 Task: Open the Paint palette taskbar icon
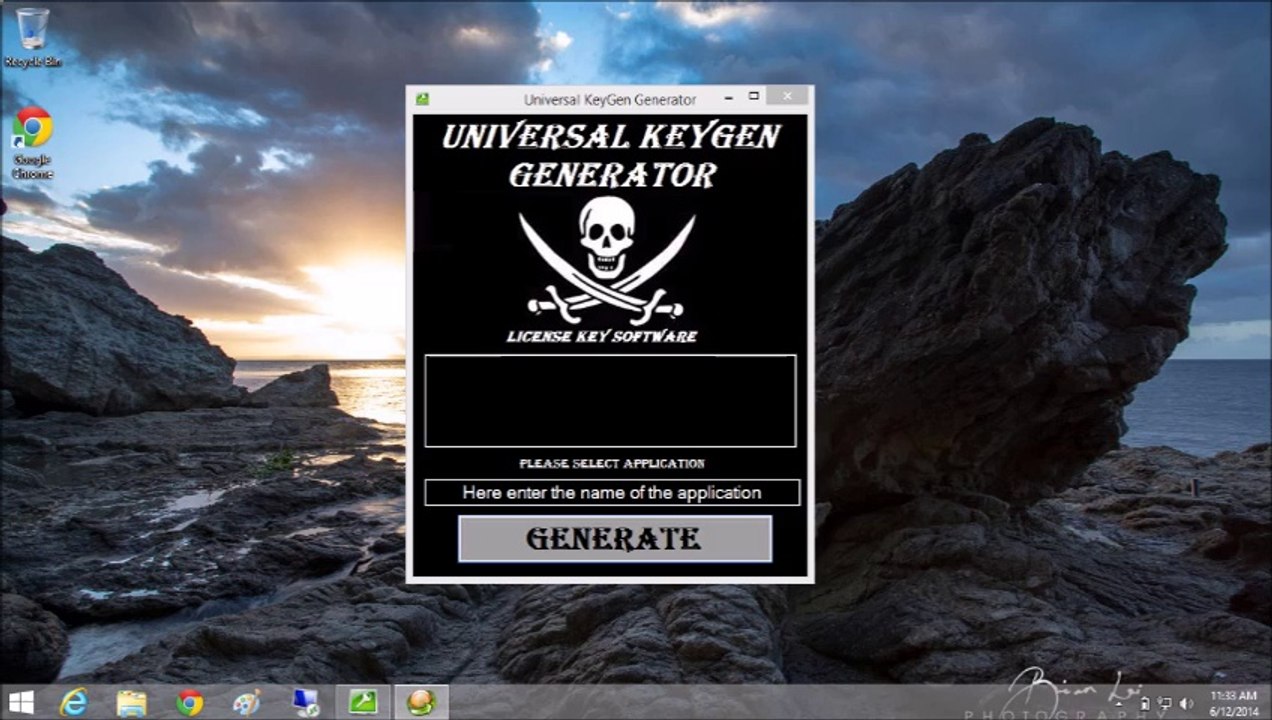pyautogui.click(x=247, y=702)
